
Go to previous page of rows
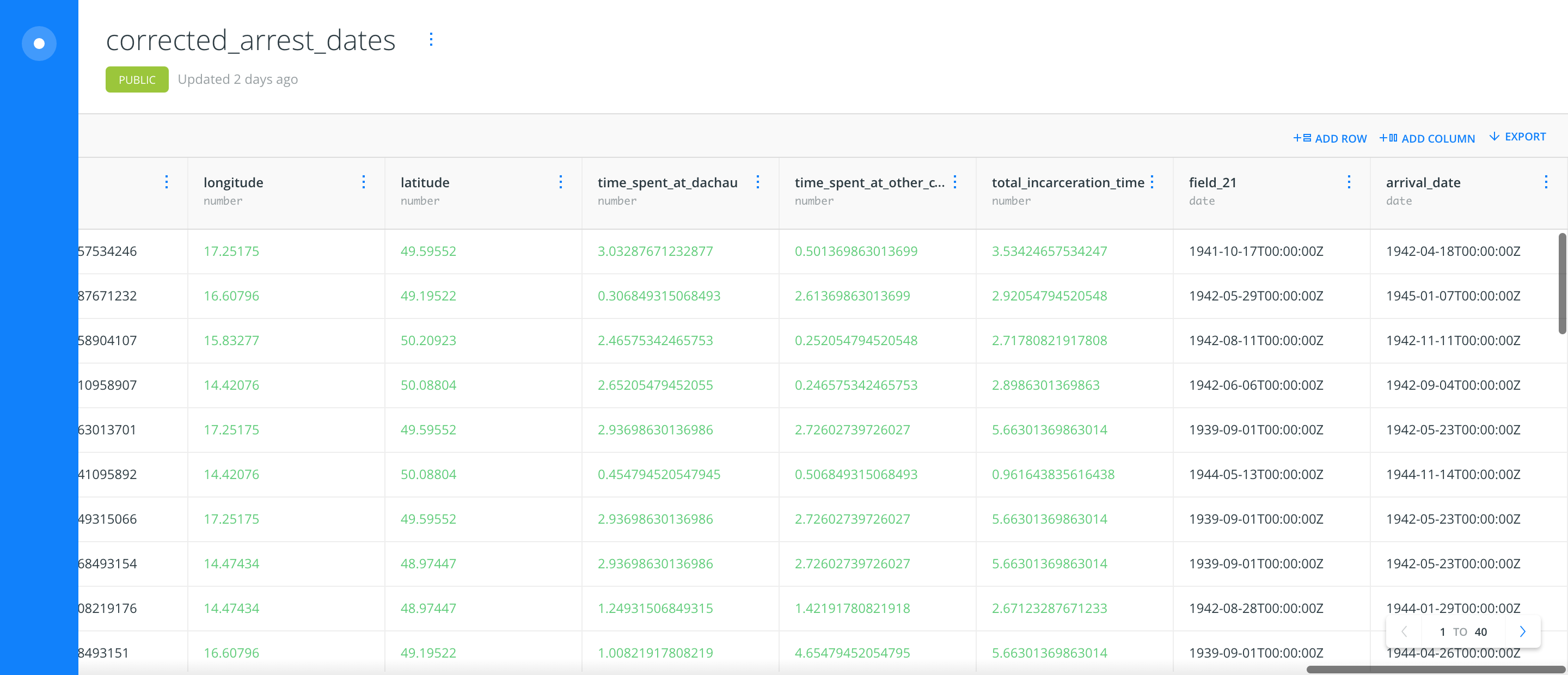coord(1404,631)
